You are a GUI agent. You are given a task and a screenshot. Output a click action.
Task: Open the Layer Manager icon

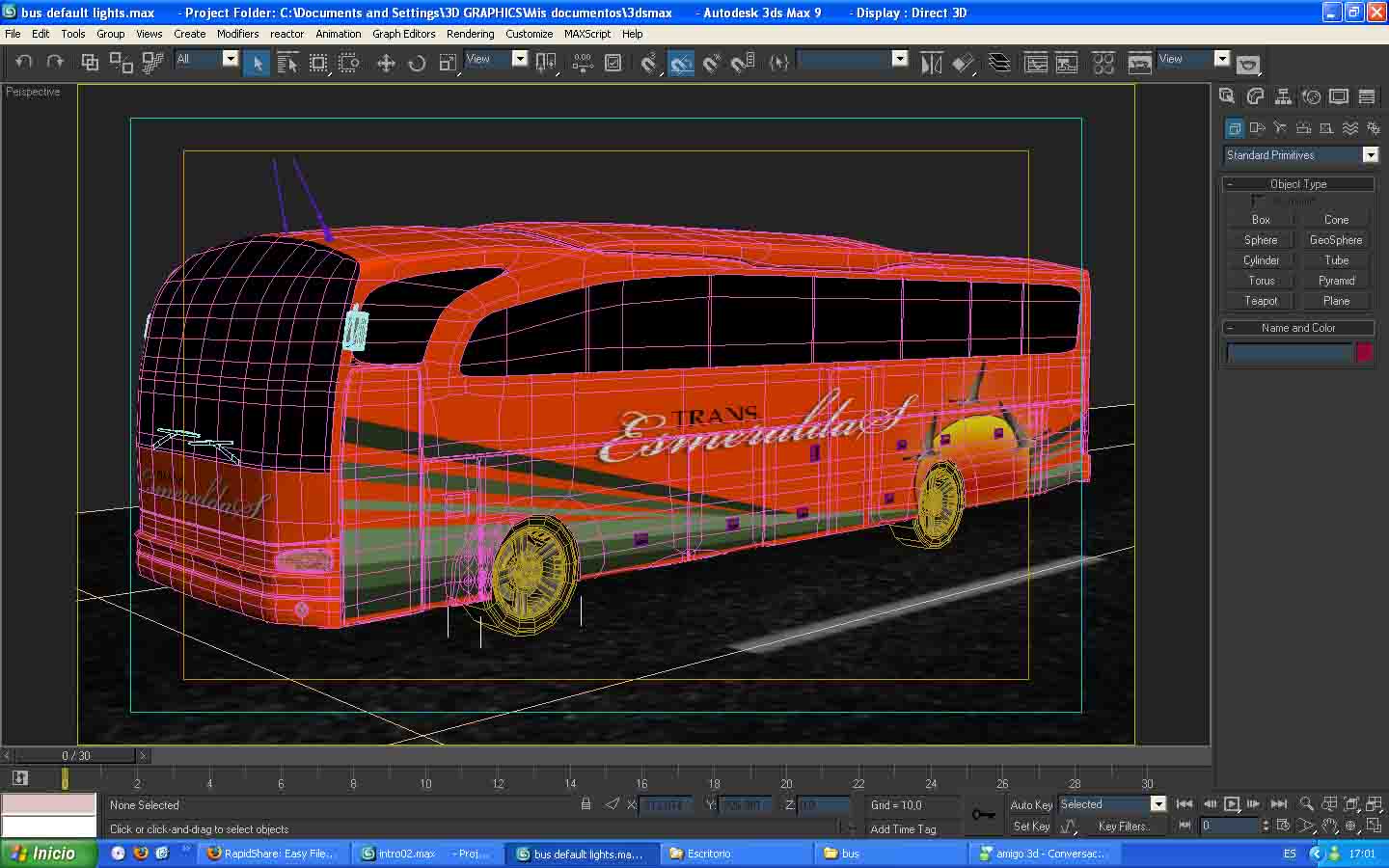click(x=1000, y=64)
